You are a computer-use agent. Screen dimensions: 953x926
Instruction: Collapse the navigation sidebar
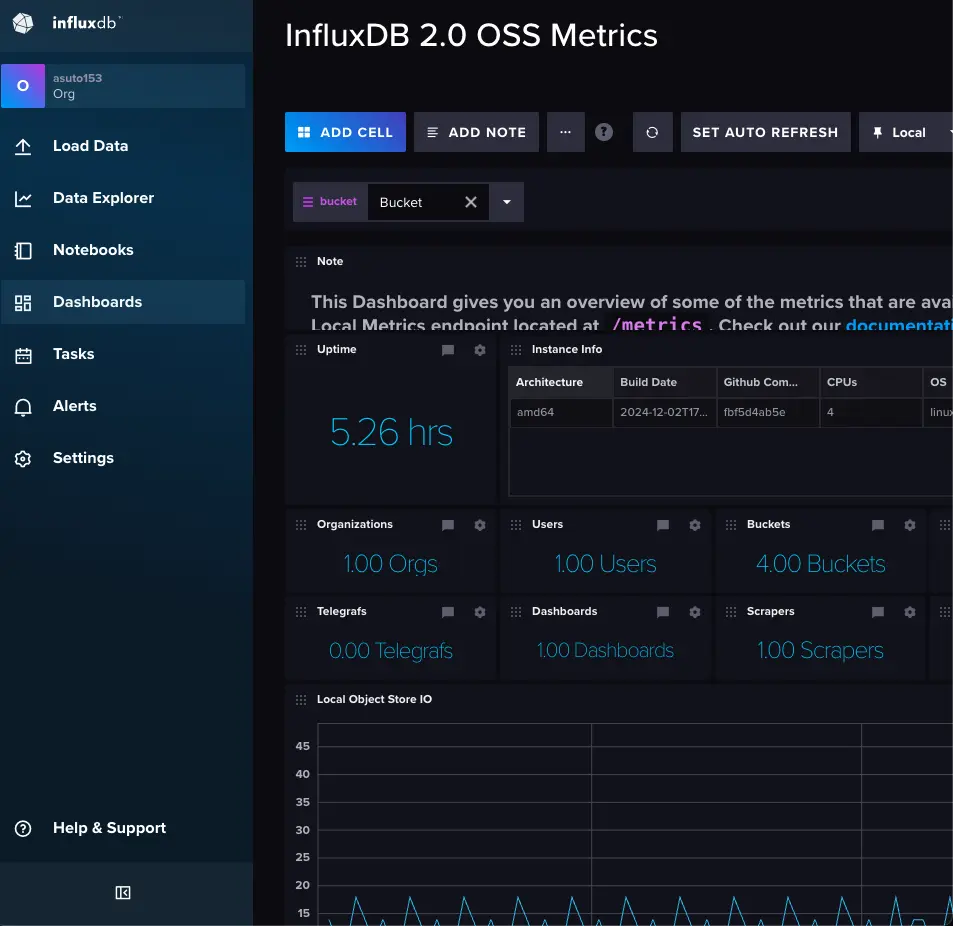point(122,892)
